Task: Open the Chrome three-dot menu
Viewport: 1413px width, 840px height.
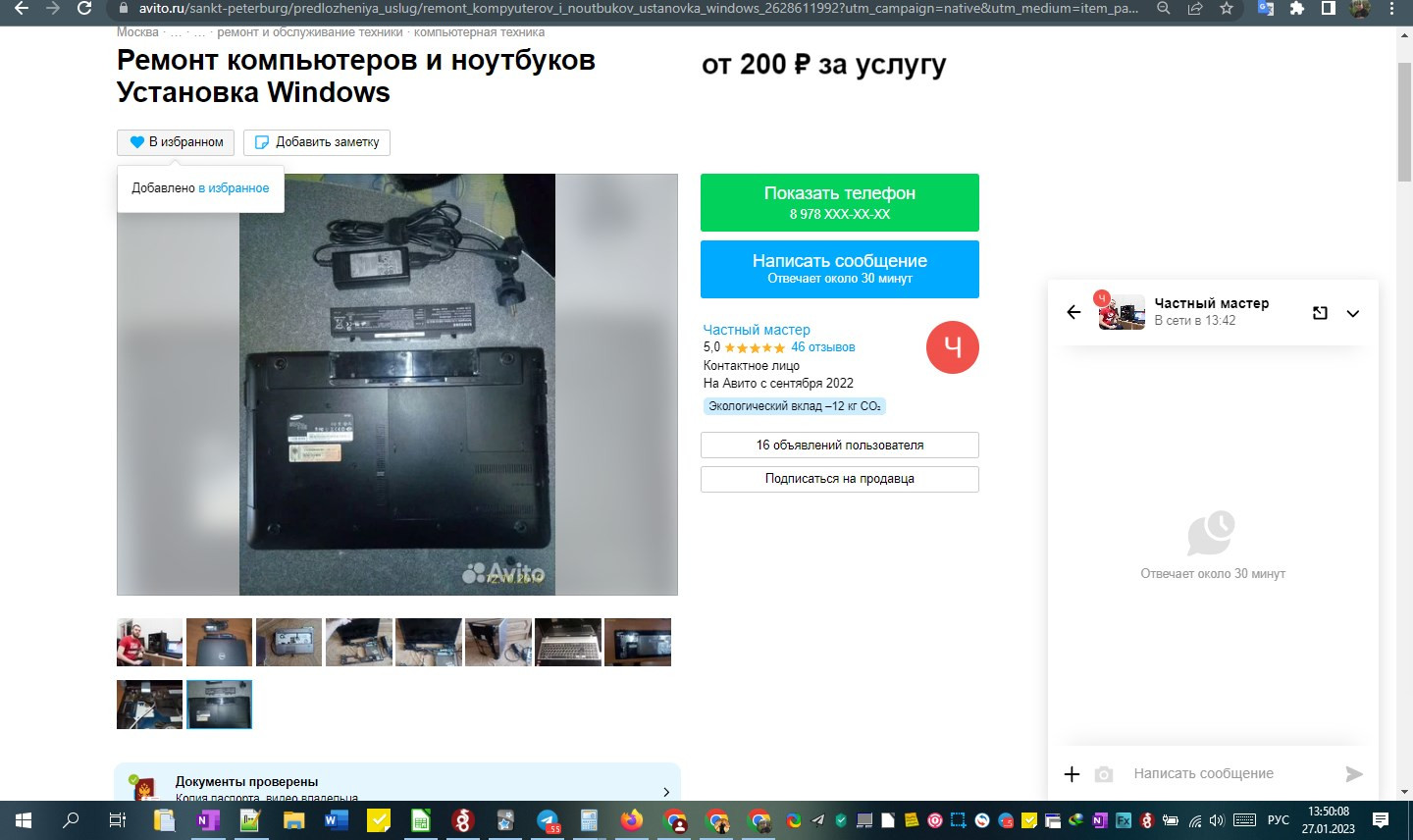Action: coord(1391,8)
